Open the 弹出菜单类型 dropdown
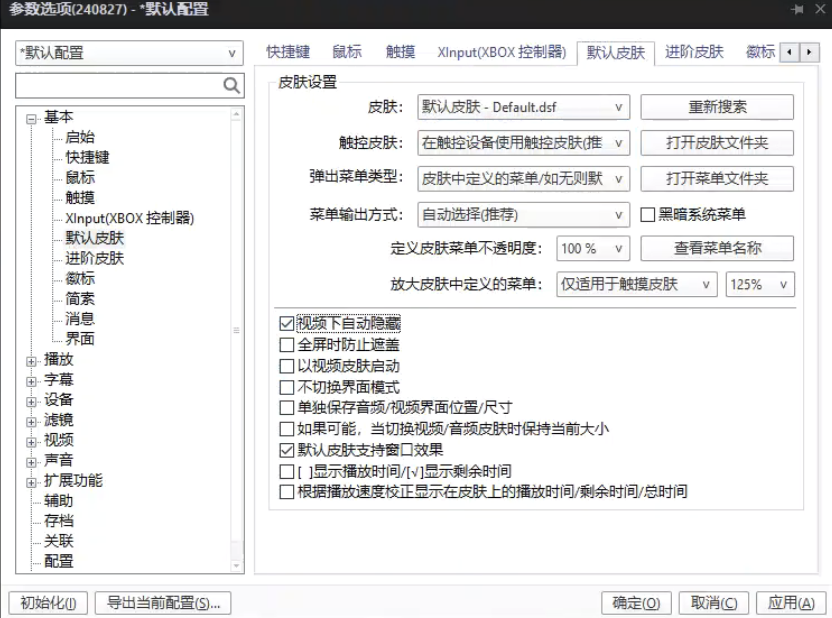The width and height of the screenshot is (832, 618). coord(523,179)
